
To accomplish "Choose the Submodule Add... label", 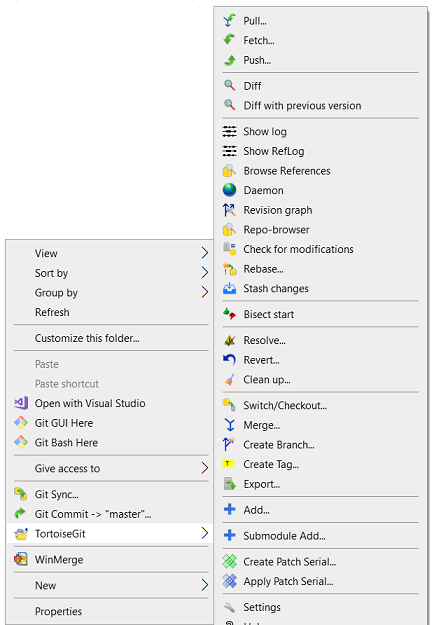I will pyautogui.click(x=284, y=536).
